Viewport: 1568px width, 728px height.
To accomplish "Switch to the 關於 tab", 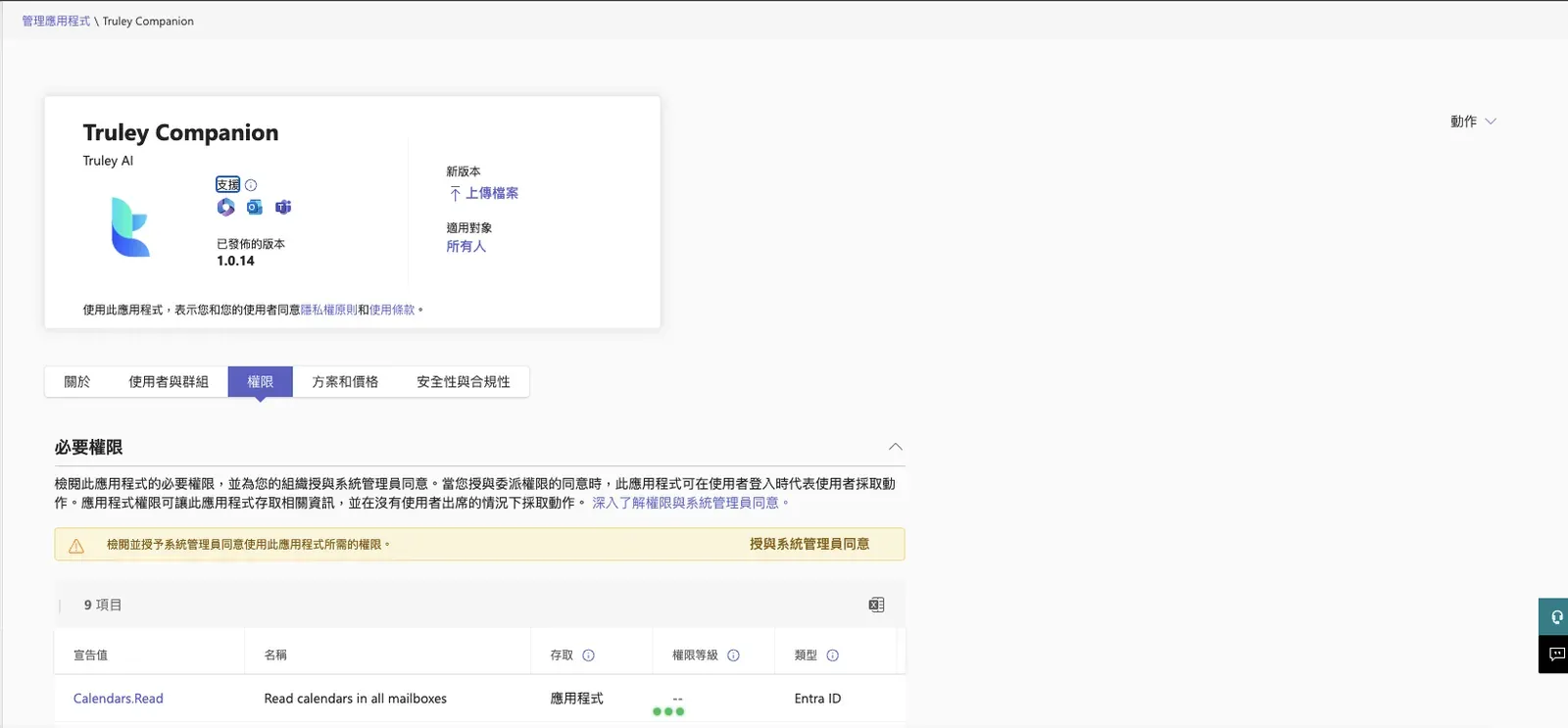I will (77, 382).
